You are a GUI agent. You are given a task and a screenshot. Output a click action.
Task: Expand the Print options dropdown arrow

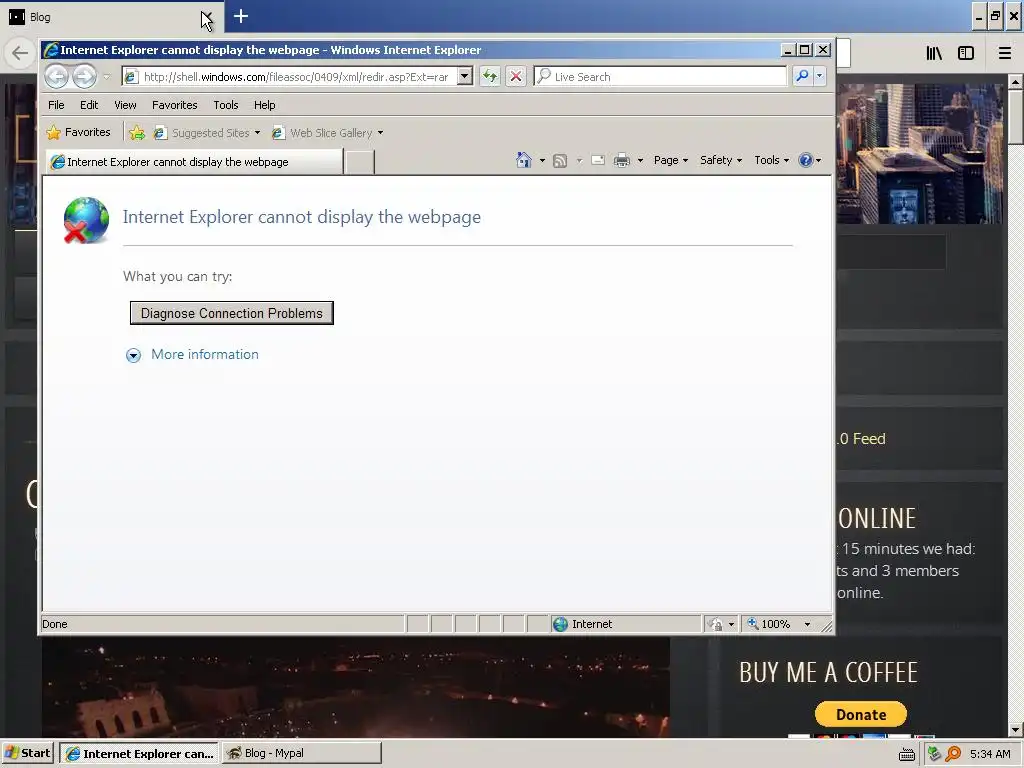641,161
